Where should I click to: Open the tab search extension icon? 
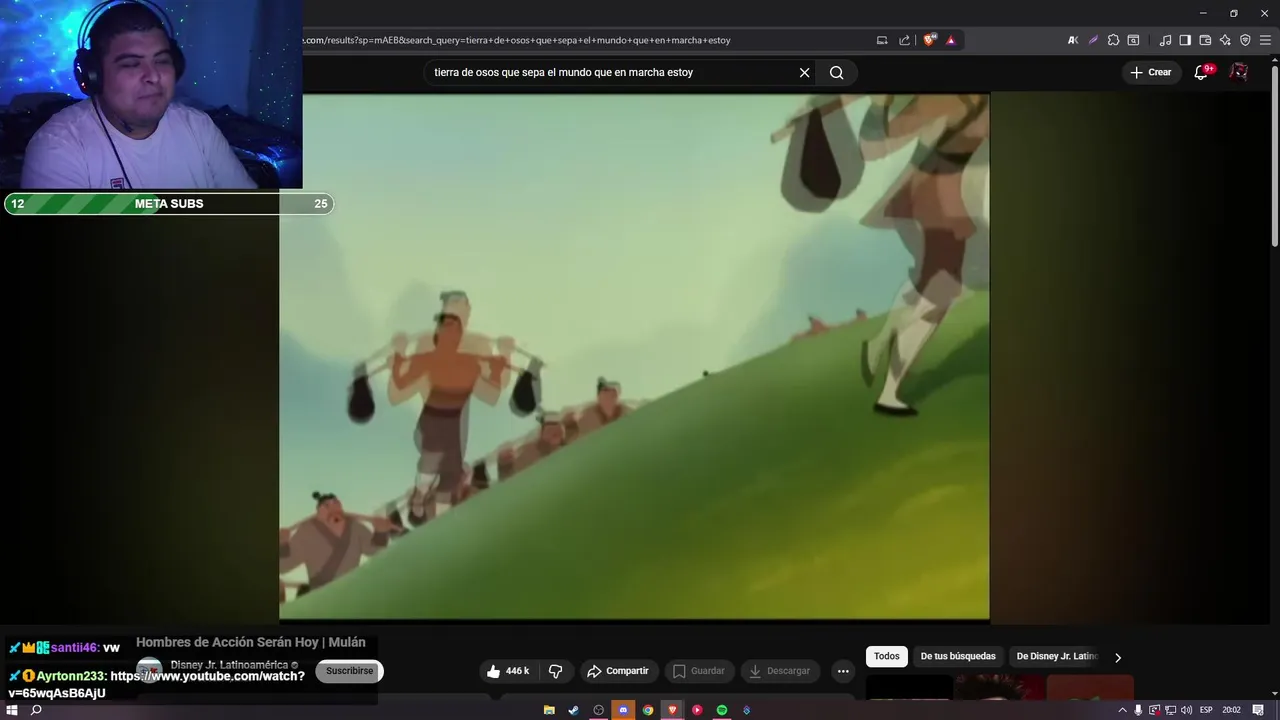[x=1133, y=40]
